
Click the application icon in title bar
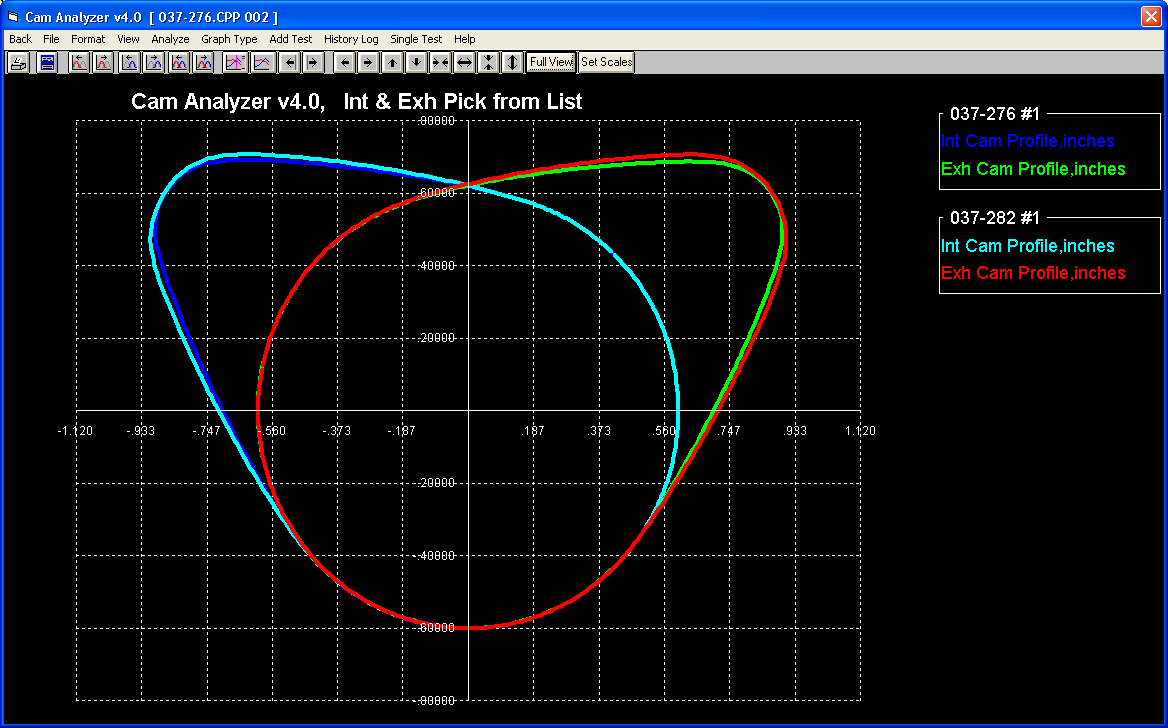[13, 16]
